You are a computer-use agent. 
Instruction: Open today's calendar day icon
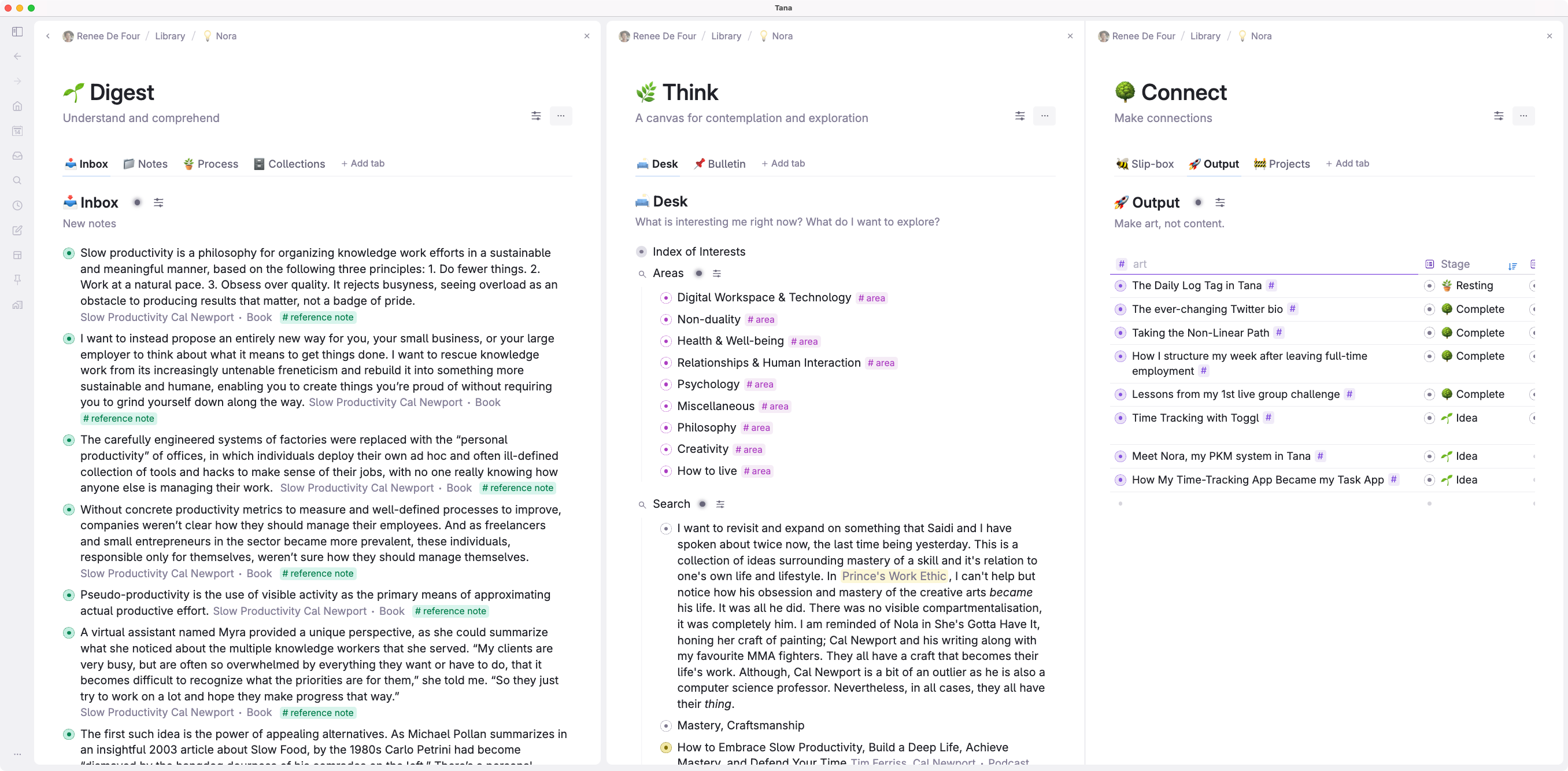pos(17,131)
